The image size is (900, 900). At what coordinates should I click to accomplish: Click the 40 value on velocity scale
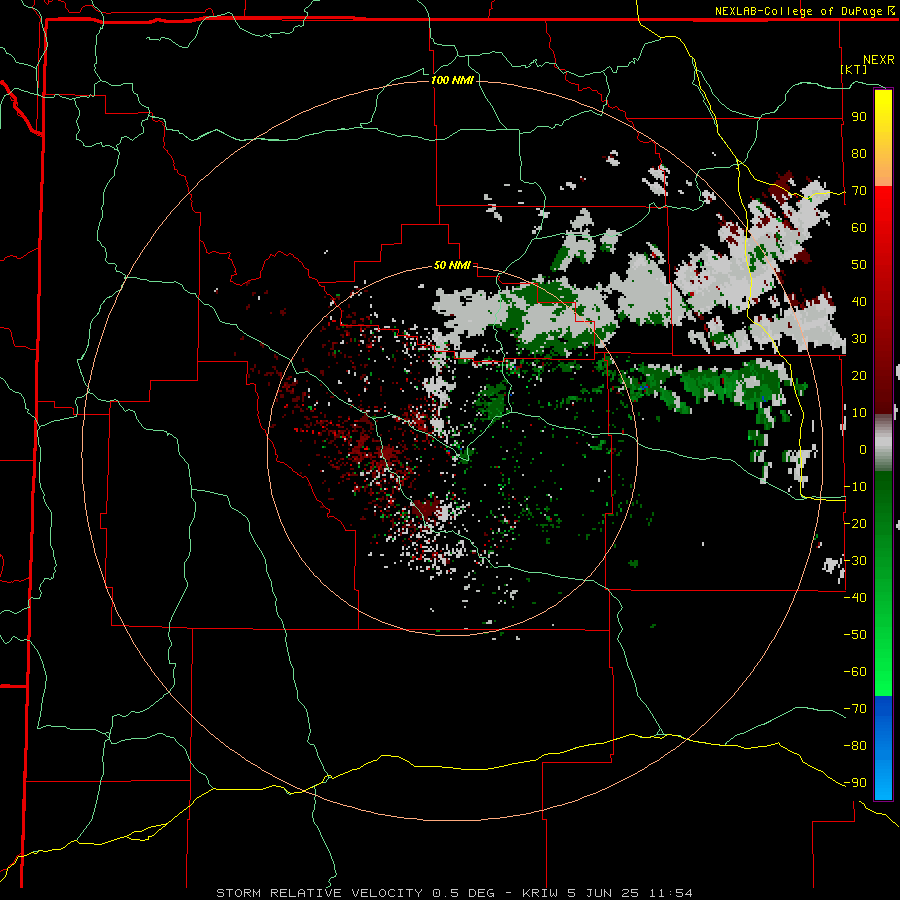[859, 301]
